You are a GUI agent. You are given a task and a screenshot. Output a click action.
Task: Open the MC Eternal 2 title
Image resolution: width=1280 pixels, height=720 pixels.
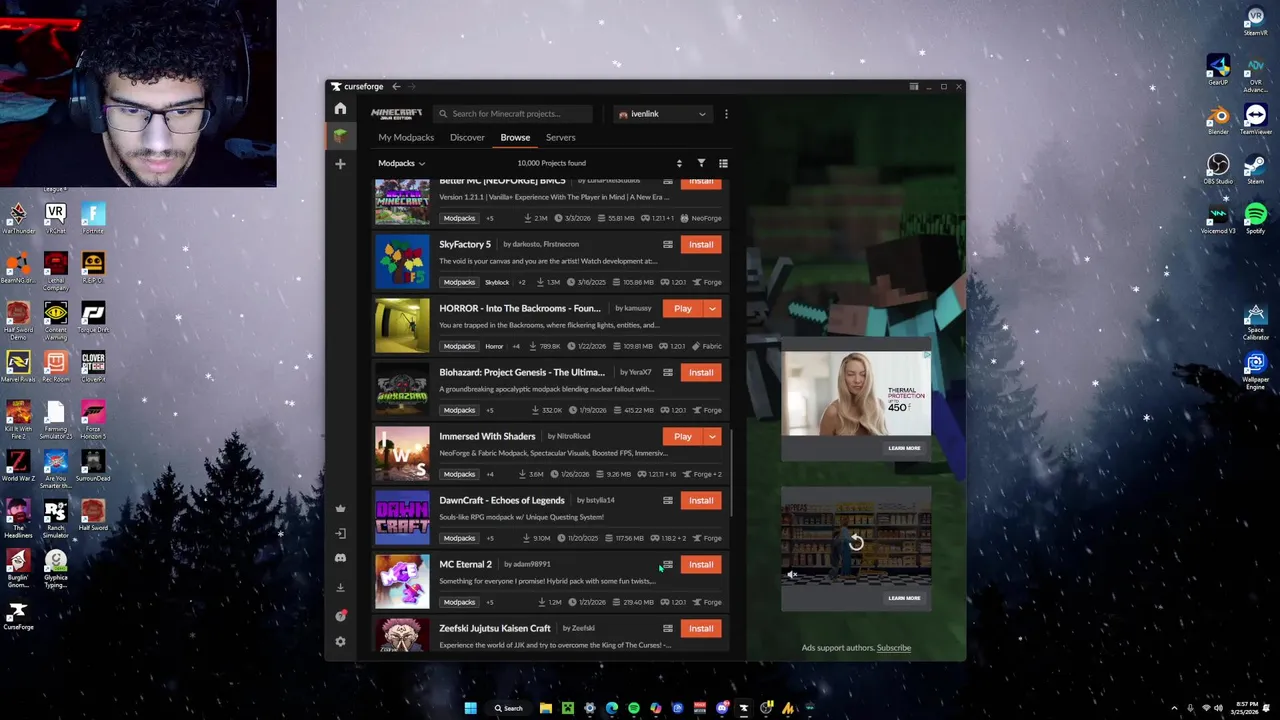click(x=465, y=564)
